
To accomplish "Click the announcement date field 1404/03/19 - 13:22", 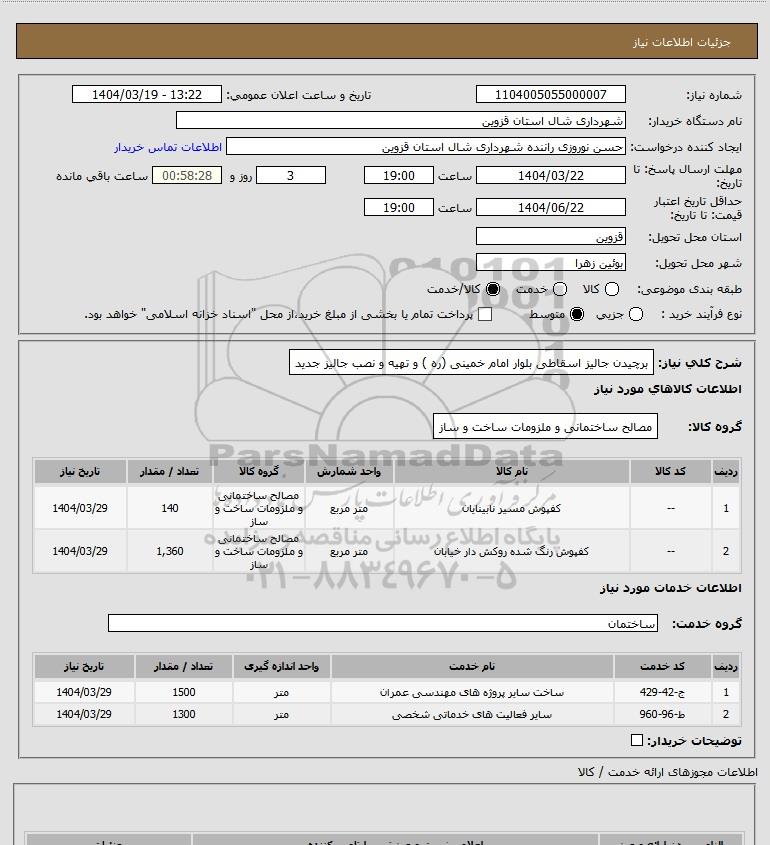I will (x=147, y=94).
